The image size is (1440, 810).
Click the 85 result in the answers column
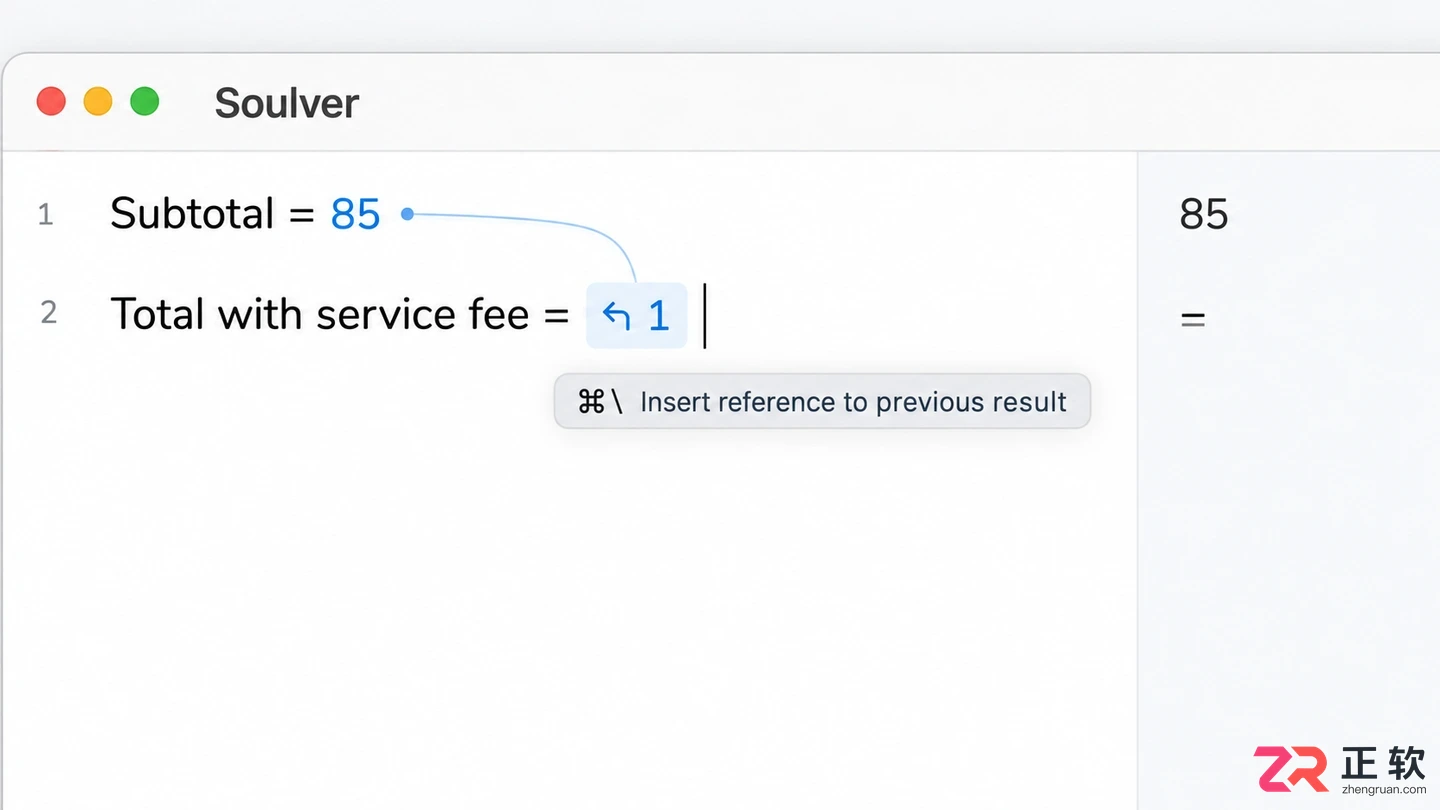1204,214
